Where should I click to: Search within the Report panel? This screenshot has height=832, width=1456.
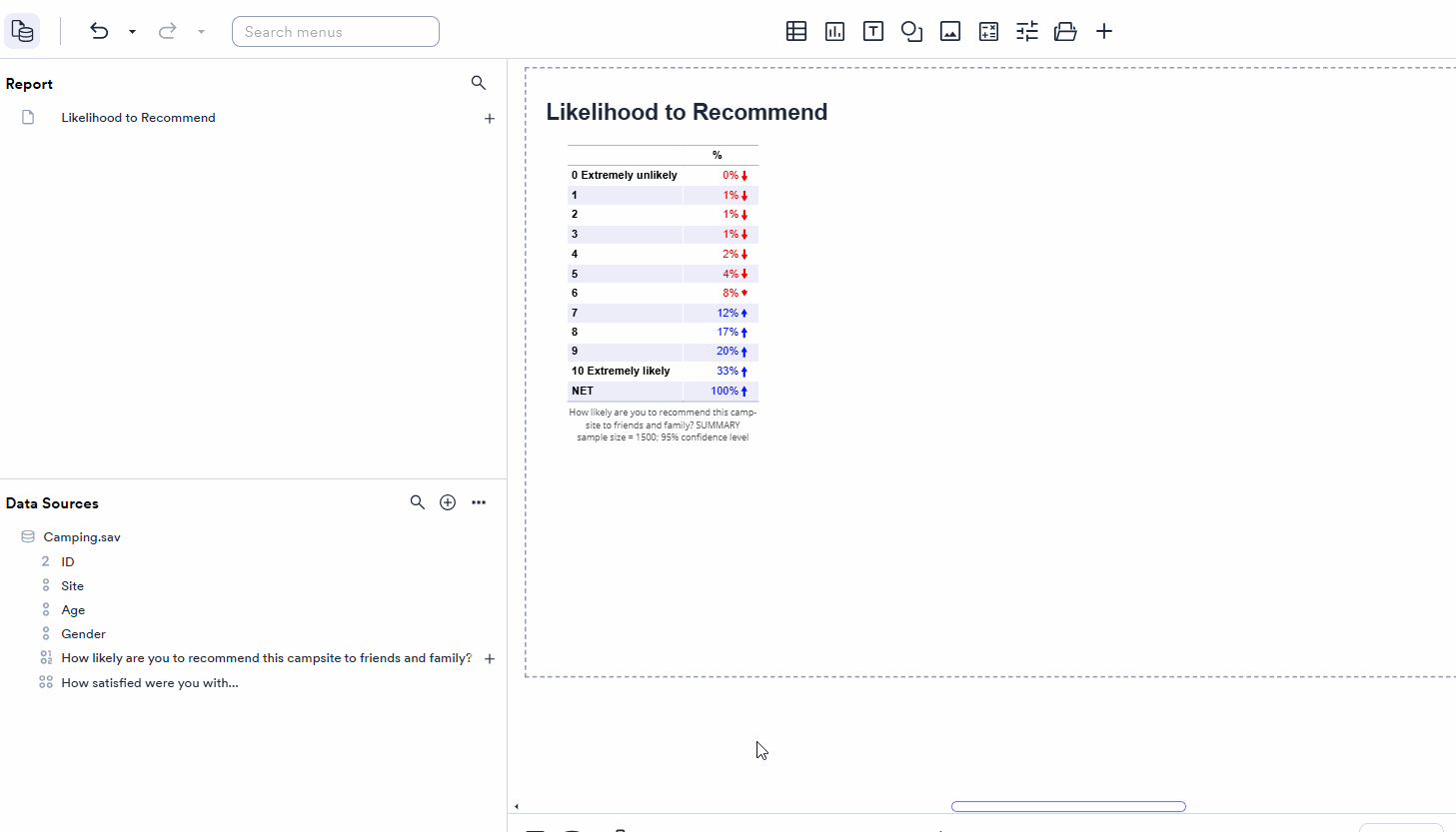point(479,83)
